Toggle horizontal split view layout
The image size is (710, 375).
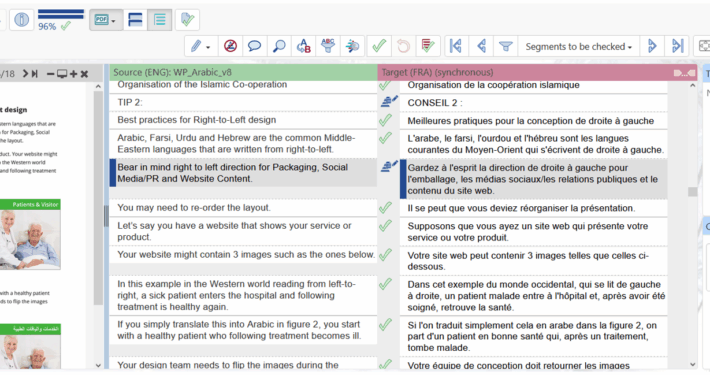[x=135, y=19]
